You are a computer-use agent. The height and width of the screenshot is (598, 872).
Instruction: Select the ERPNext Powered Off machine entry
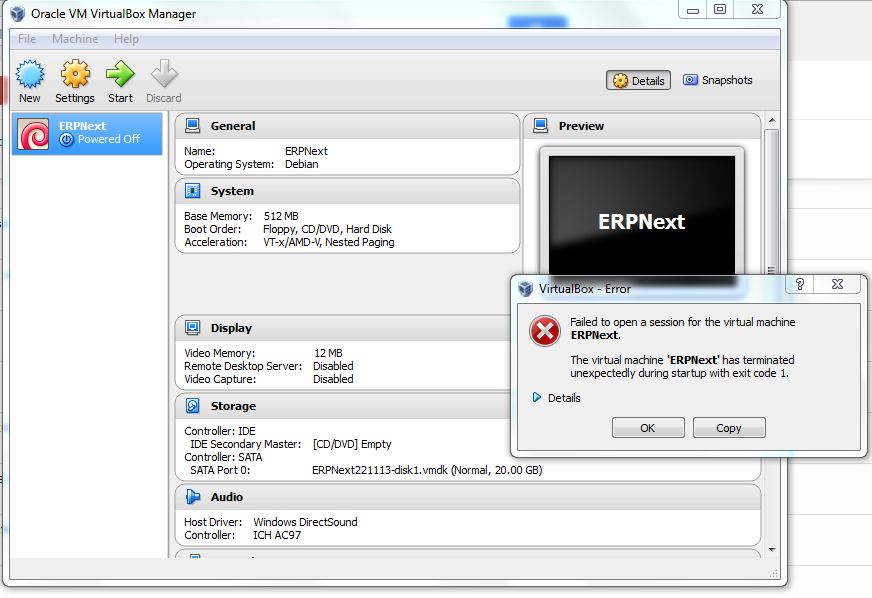[87, 134]
